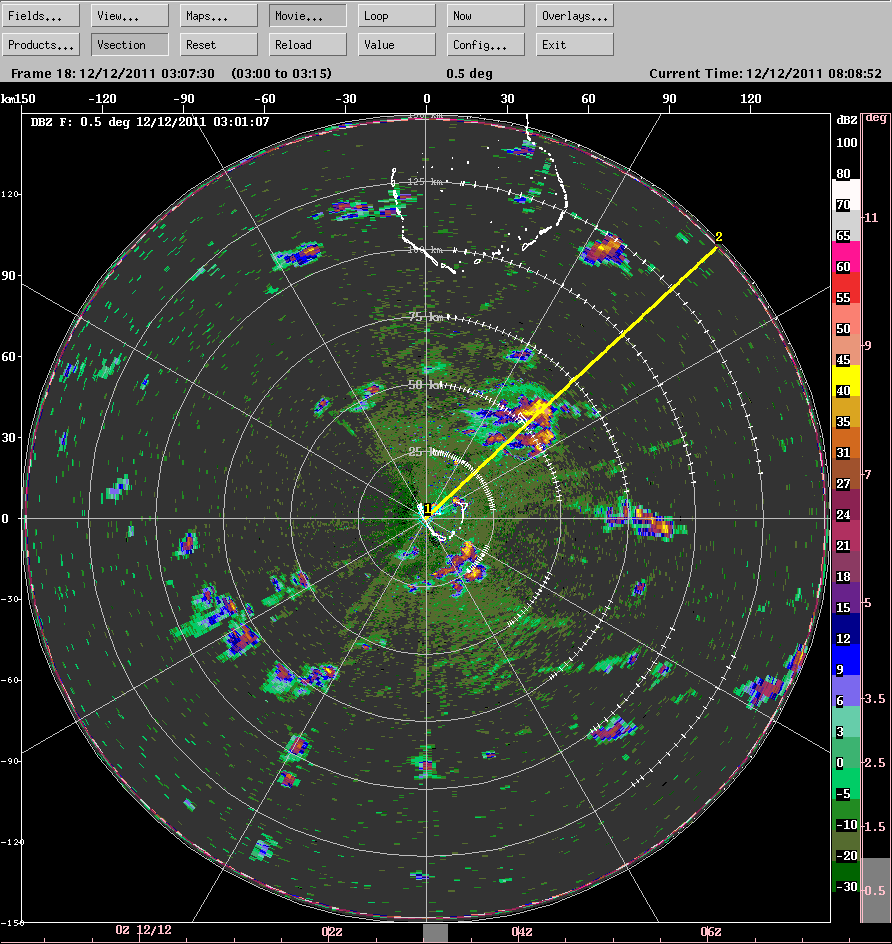Click the white 70 dBZ color swatch
Screen dimensions: 892x944
click(x=846, y=195)
